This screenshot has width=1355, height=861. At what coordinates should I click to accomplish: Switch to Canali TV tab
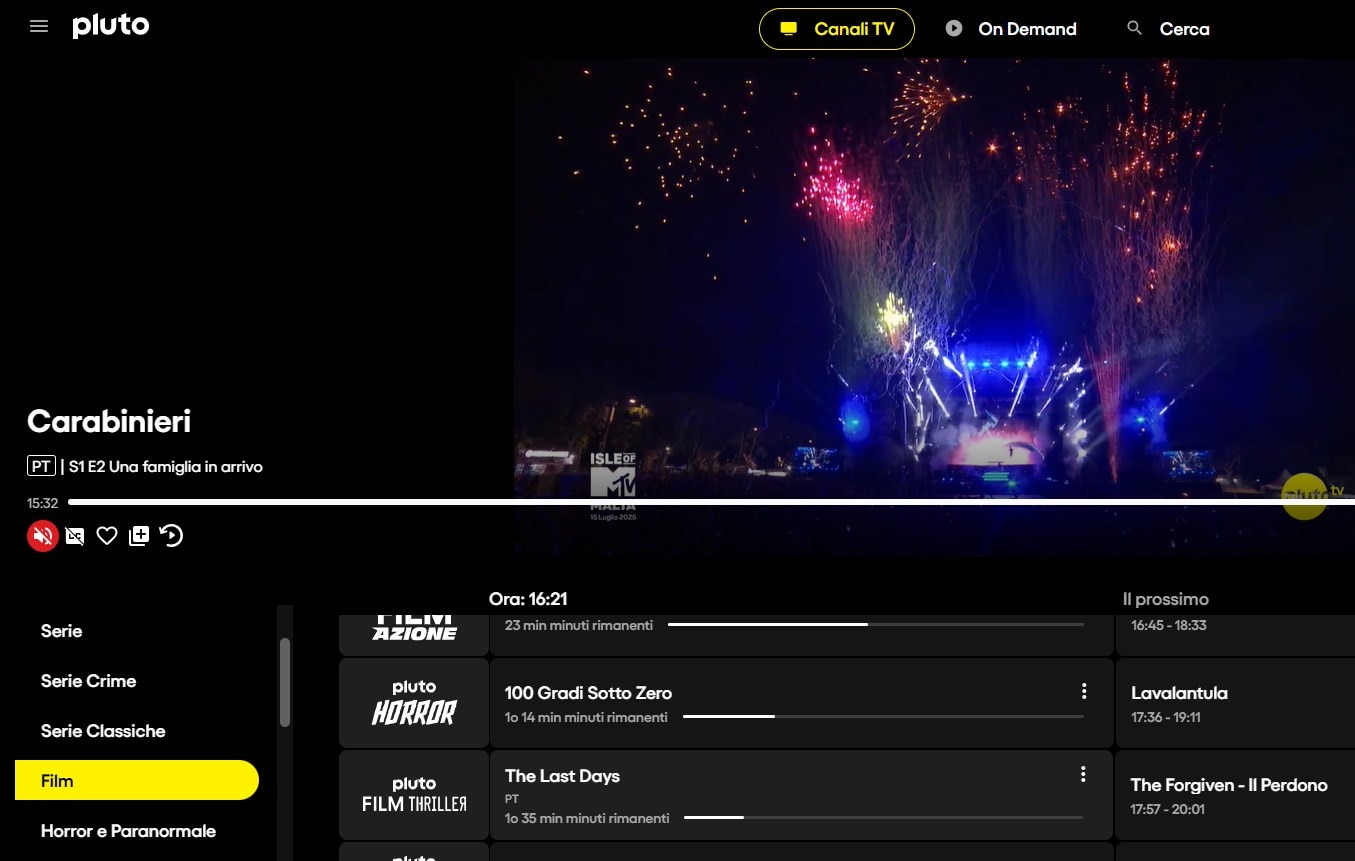tap(837, 29)
